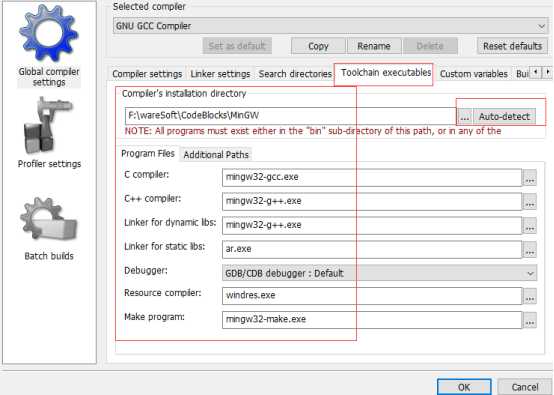554x395 pixels.
Task: Click the Resource compiler input field
Action: [372, 296]
